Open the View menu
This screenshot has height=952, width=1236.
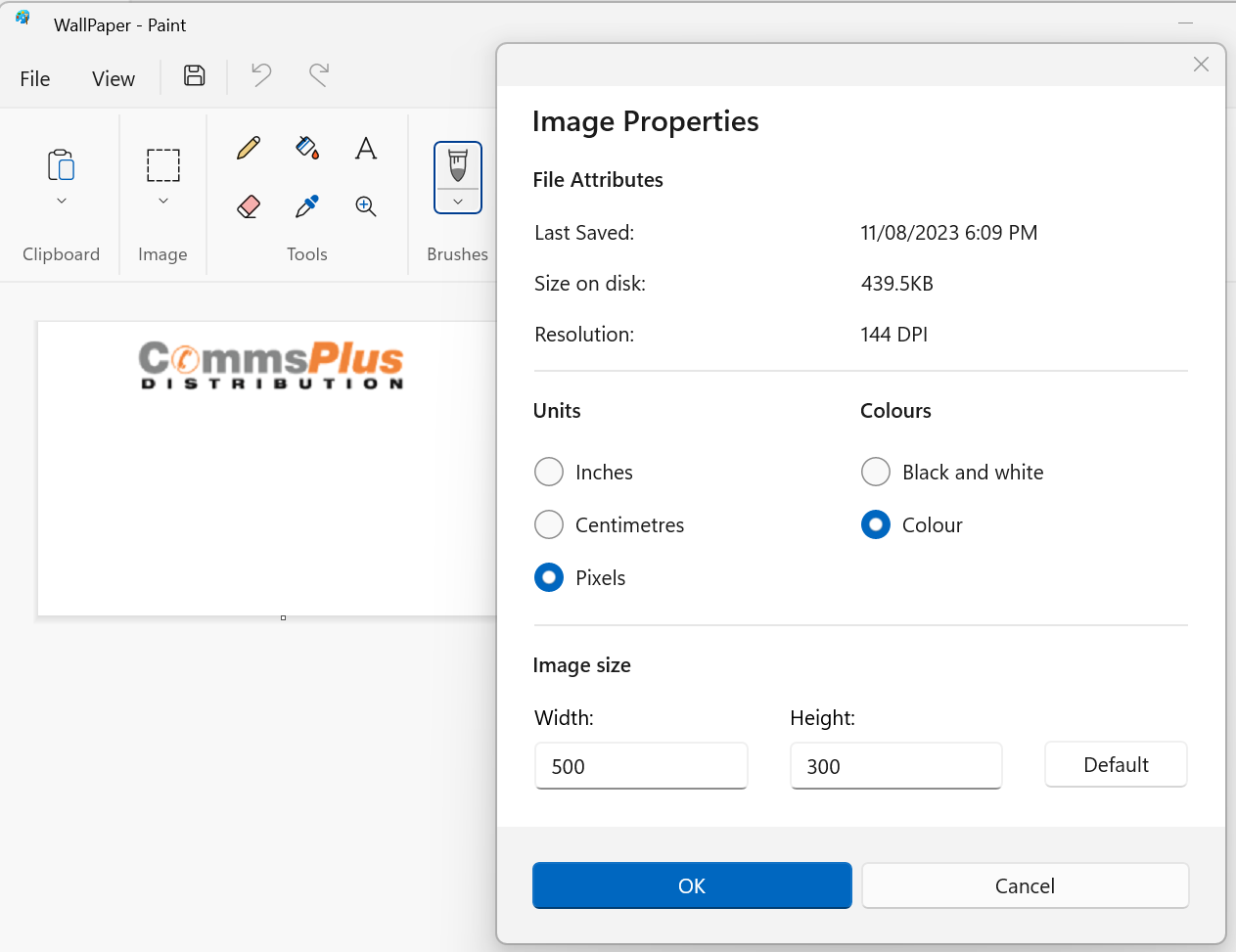click(114, 78)
